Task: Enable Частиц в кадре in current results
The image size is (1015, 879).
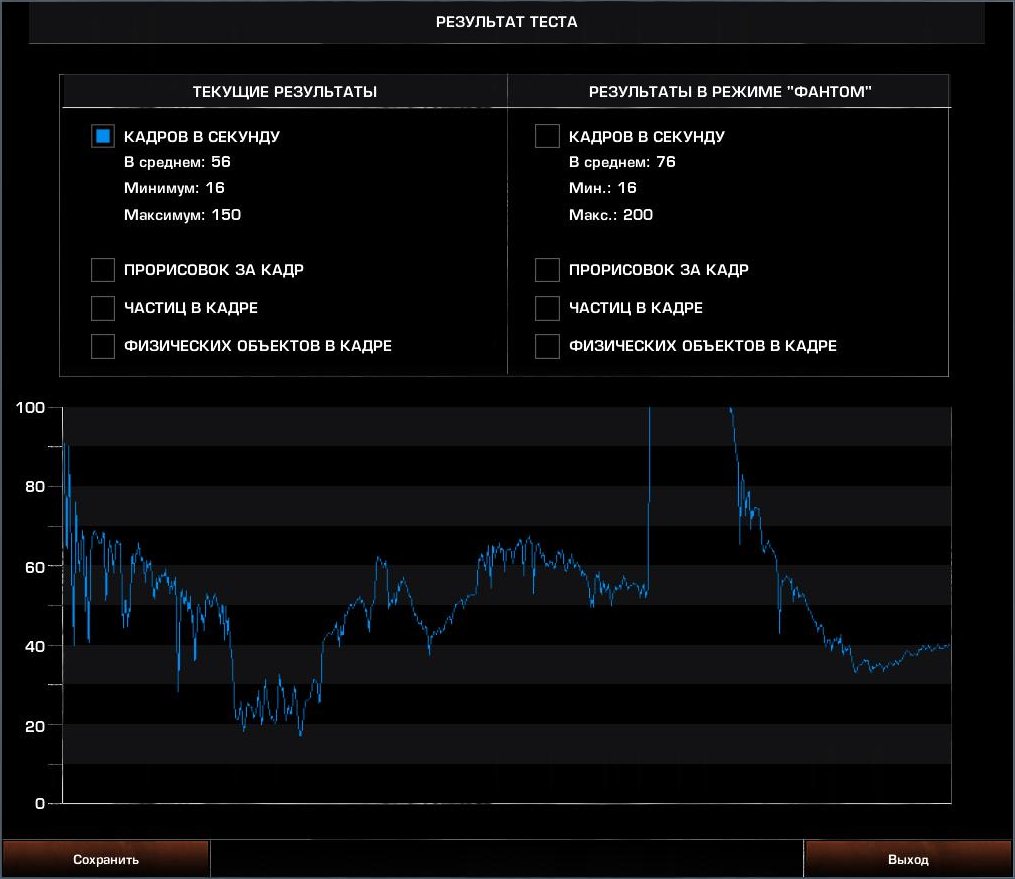Action: pyautogui.click(x=103, y=308)
